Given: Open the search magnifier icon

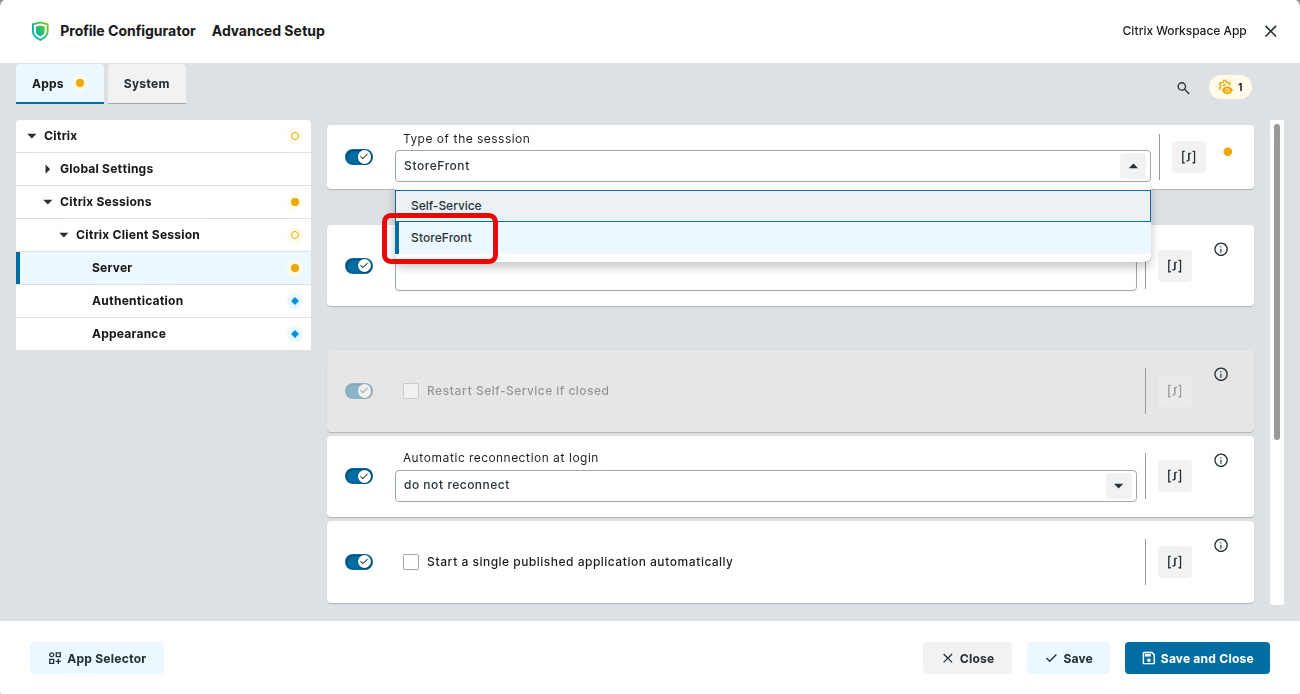Looking at the screenshot, I should 1183,88.
